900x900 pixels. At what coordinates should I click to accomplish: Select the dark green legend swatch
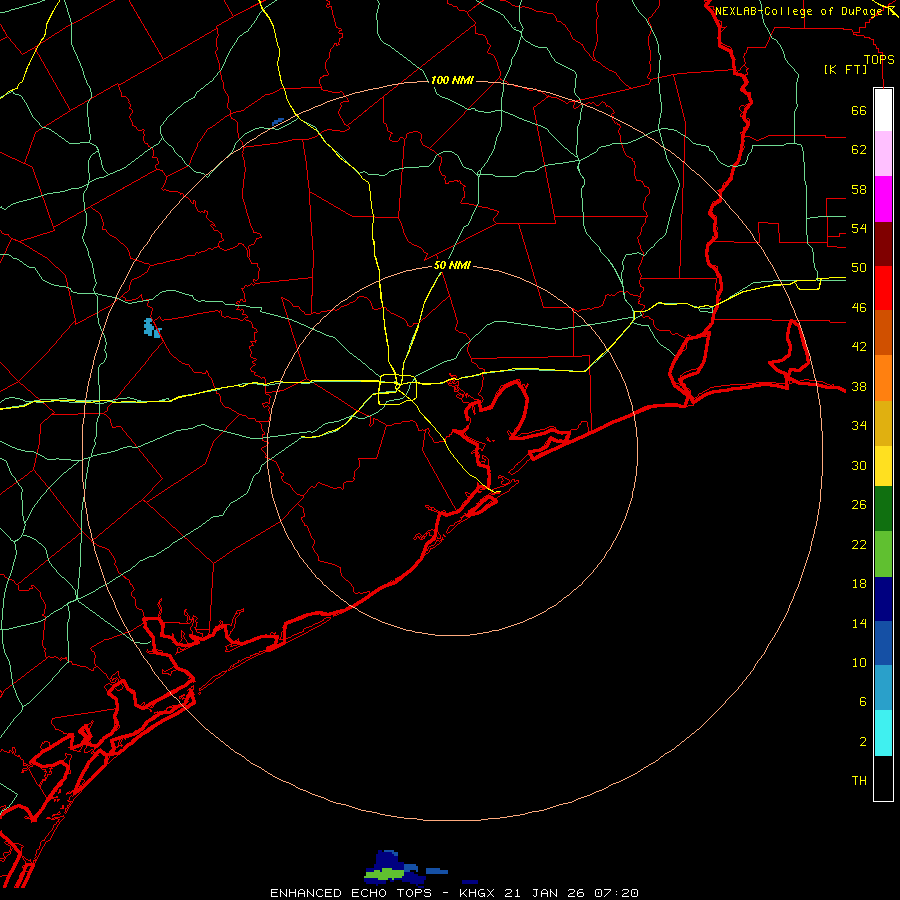pos(883,509)
